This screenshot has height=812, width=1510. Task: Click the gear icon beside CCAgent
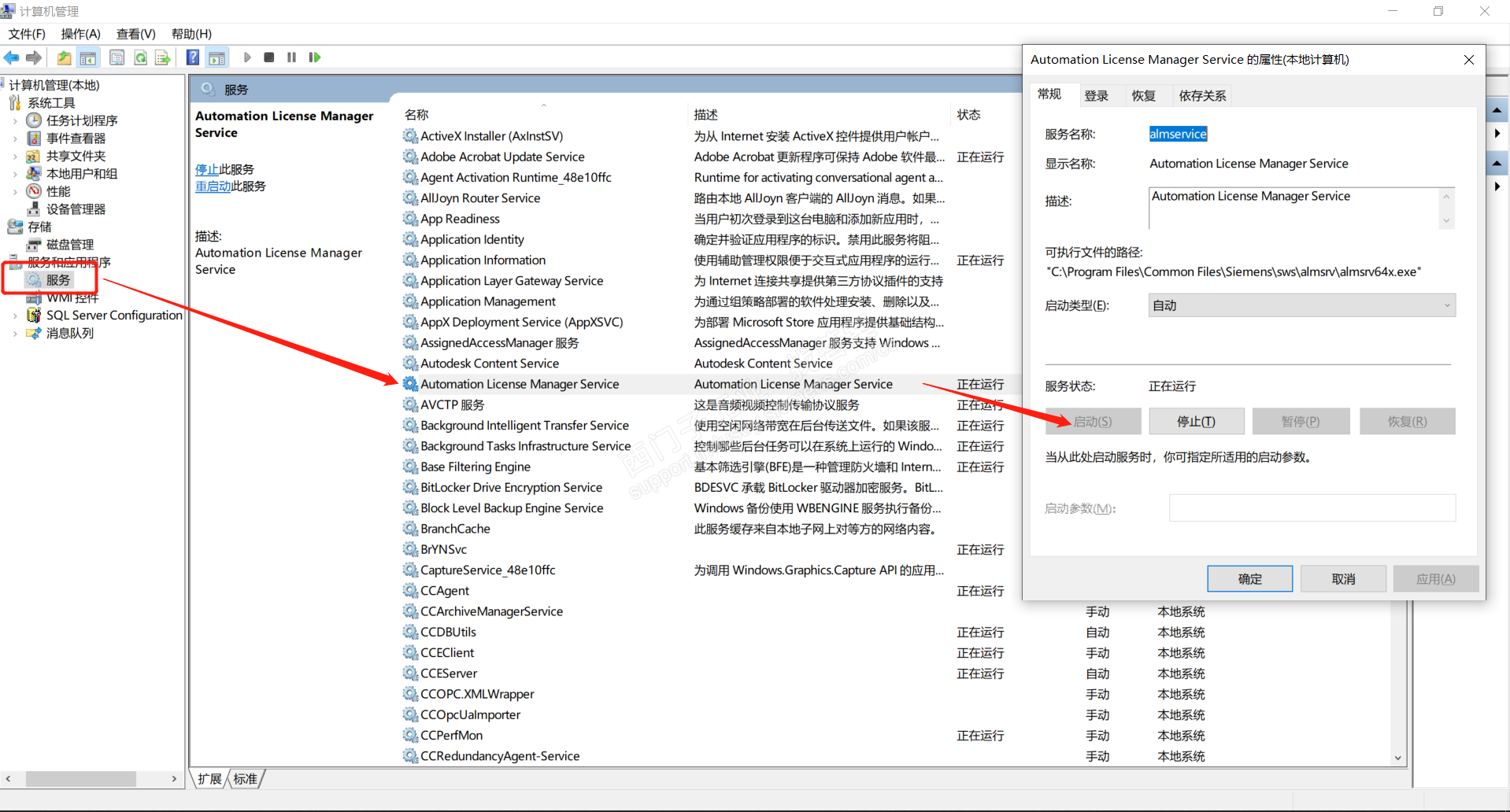click(x=410, y=591)
